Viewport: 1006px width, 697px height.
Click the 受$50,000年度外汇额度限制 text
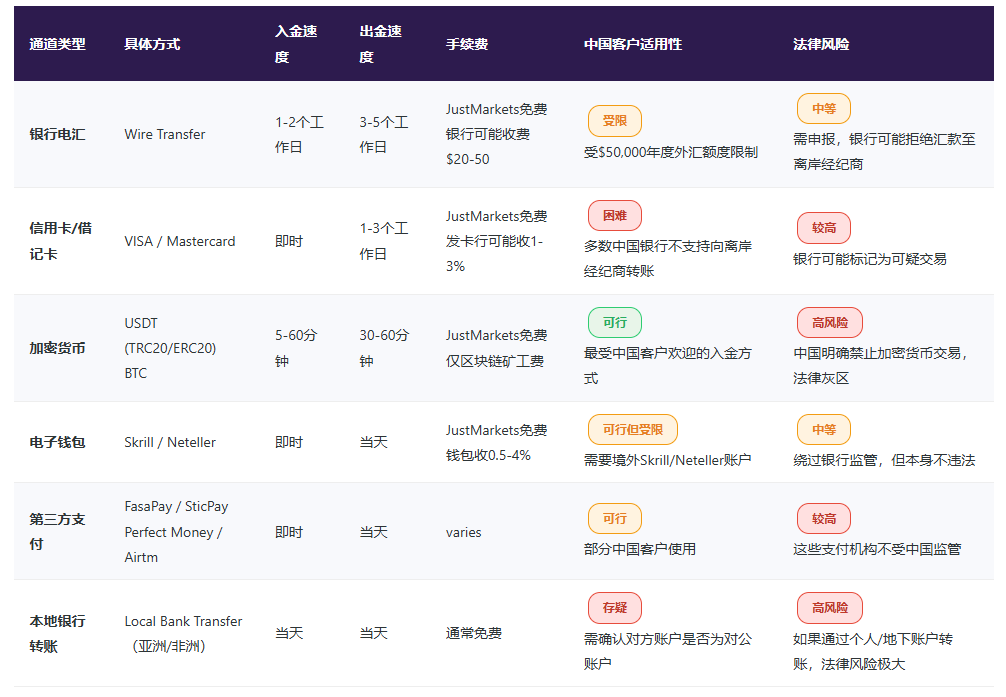point(670,153)
